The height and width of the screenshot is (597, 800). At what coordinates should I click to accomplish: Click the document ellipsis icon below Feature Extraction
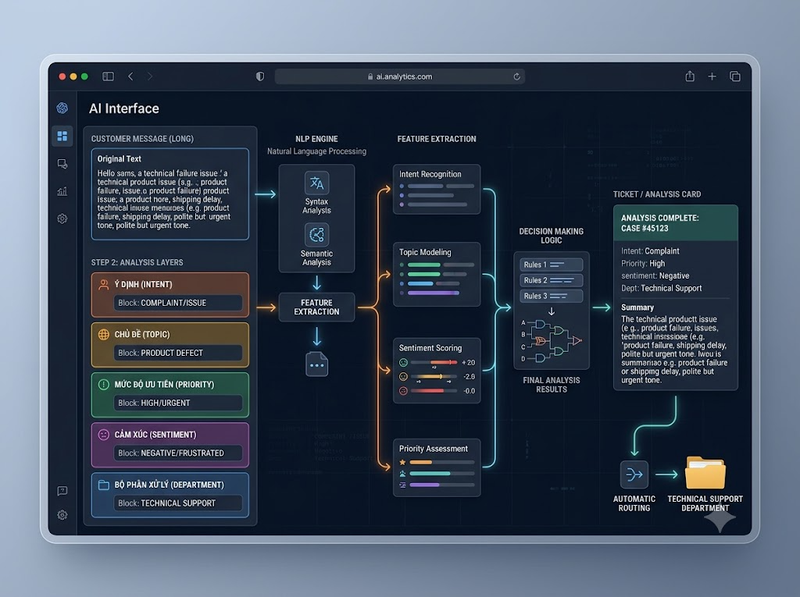[x=317, y=364]
